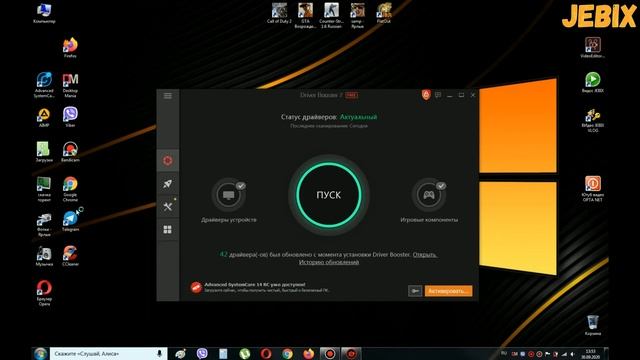The width and height of the screenshot is (640, 360).
Task: Select the Компьютер desktop icon
Action: point(44,13)
